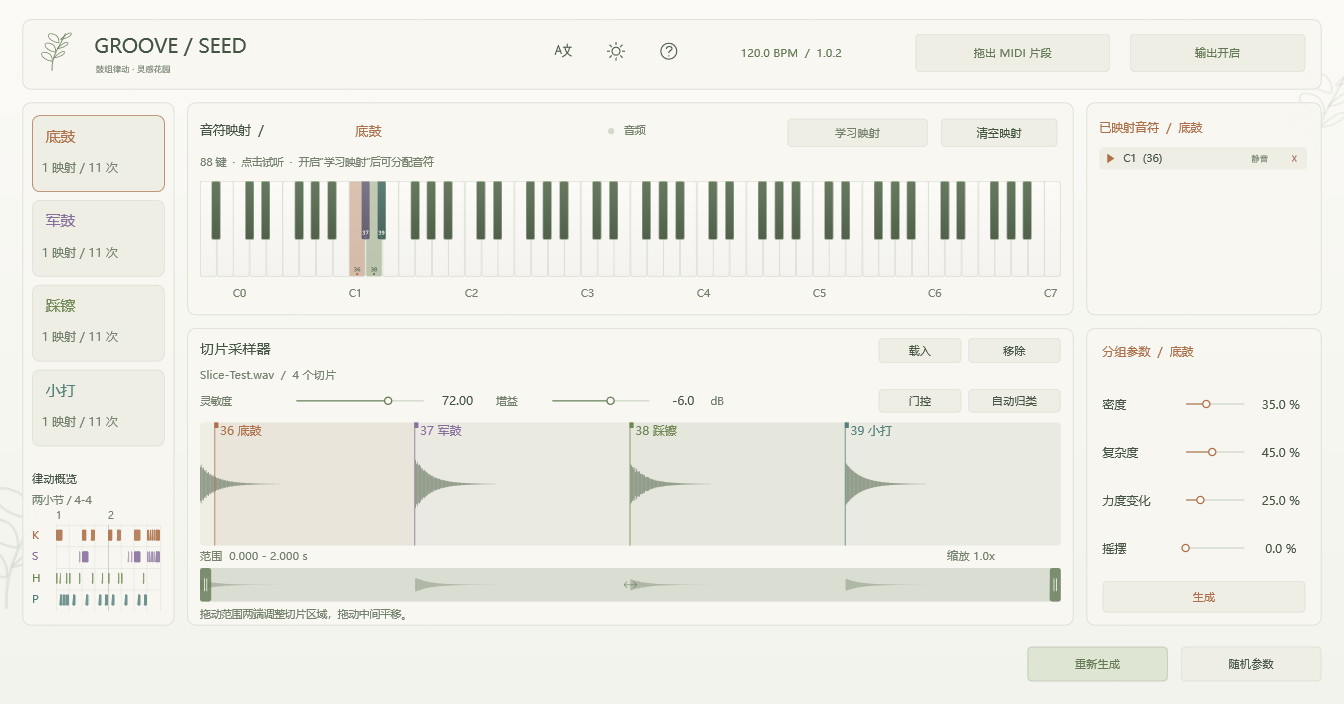Screen dimensions: 1344x704
Task: Click the 范围 0.000 - 2.000 s label
Action: (254, 556)
